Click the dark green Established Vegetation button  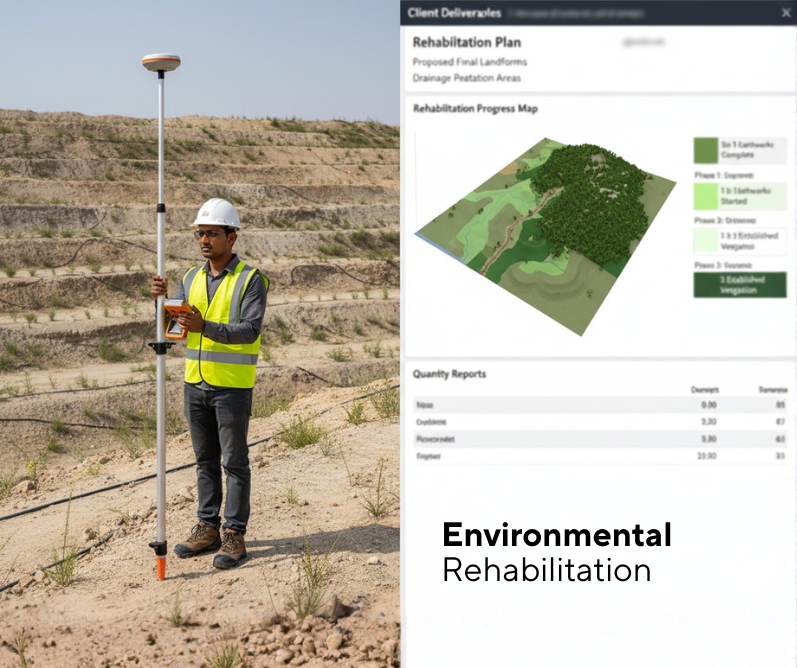[739, 285]
